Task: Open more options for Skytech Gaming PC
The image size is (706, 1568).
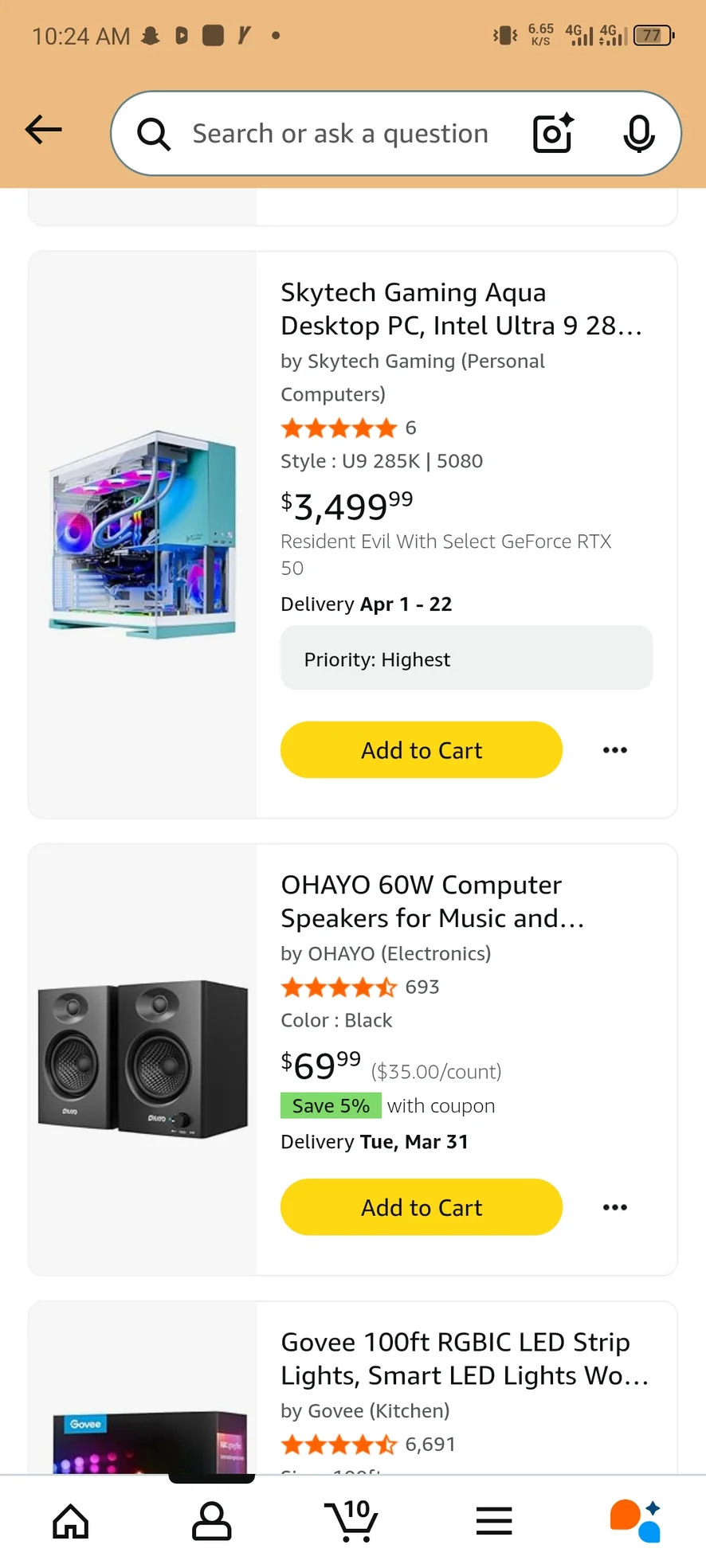Action: pyautogui.click(x=614, y=750)
